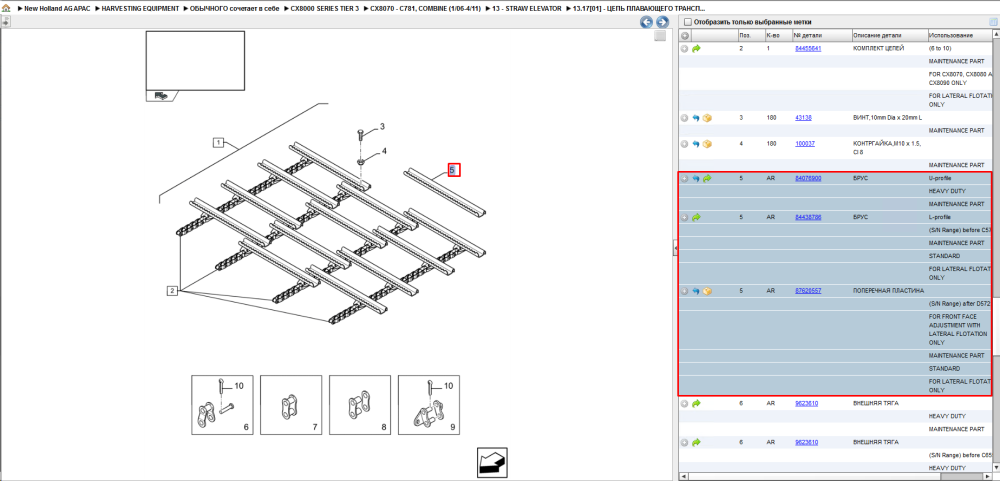Sort by 'Поз.' column header
1000x481 pixels.
pos(750,36)
